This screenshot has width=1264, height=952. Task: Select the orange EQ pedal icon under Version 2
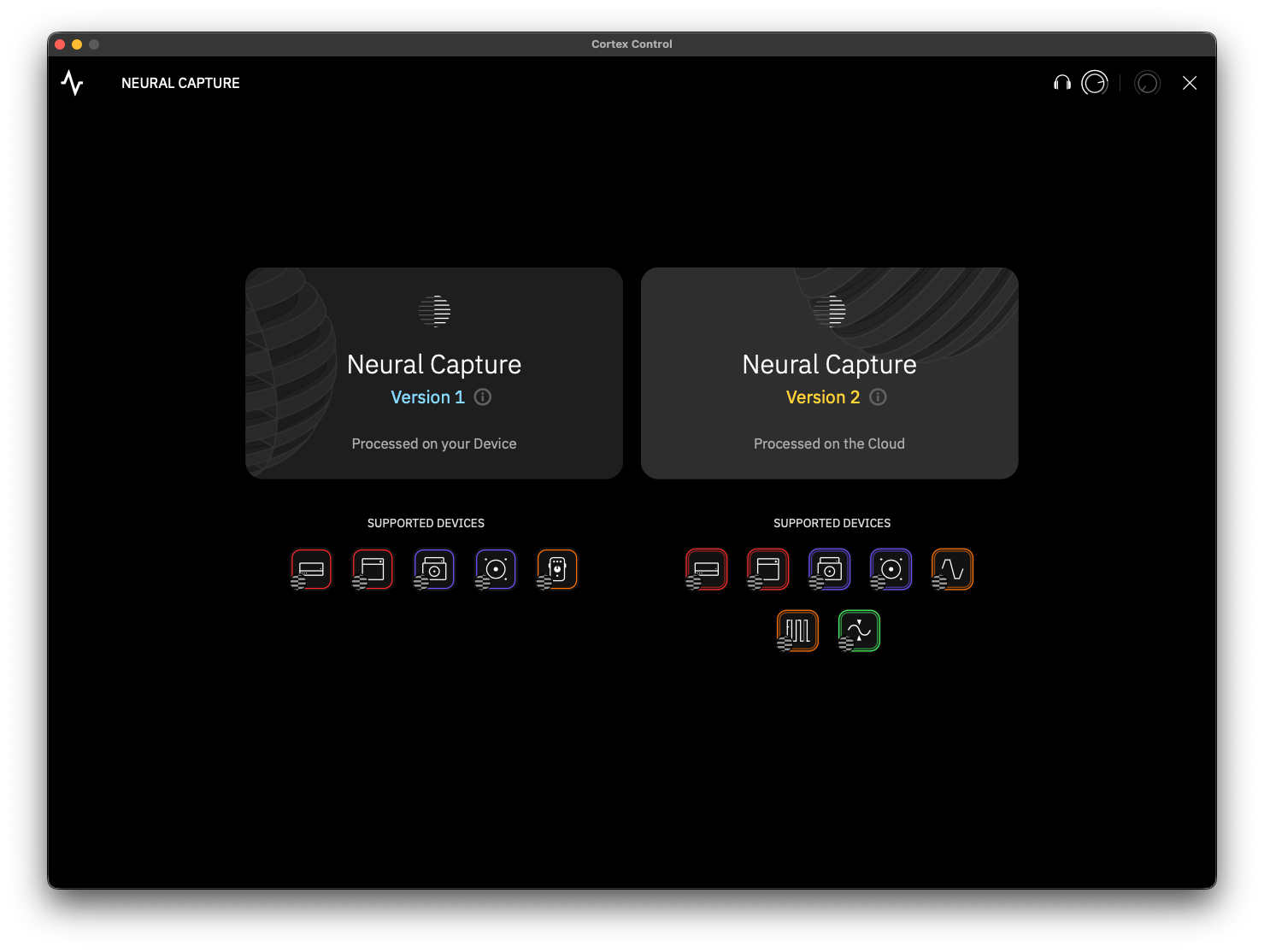click(x=797, y=631)
